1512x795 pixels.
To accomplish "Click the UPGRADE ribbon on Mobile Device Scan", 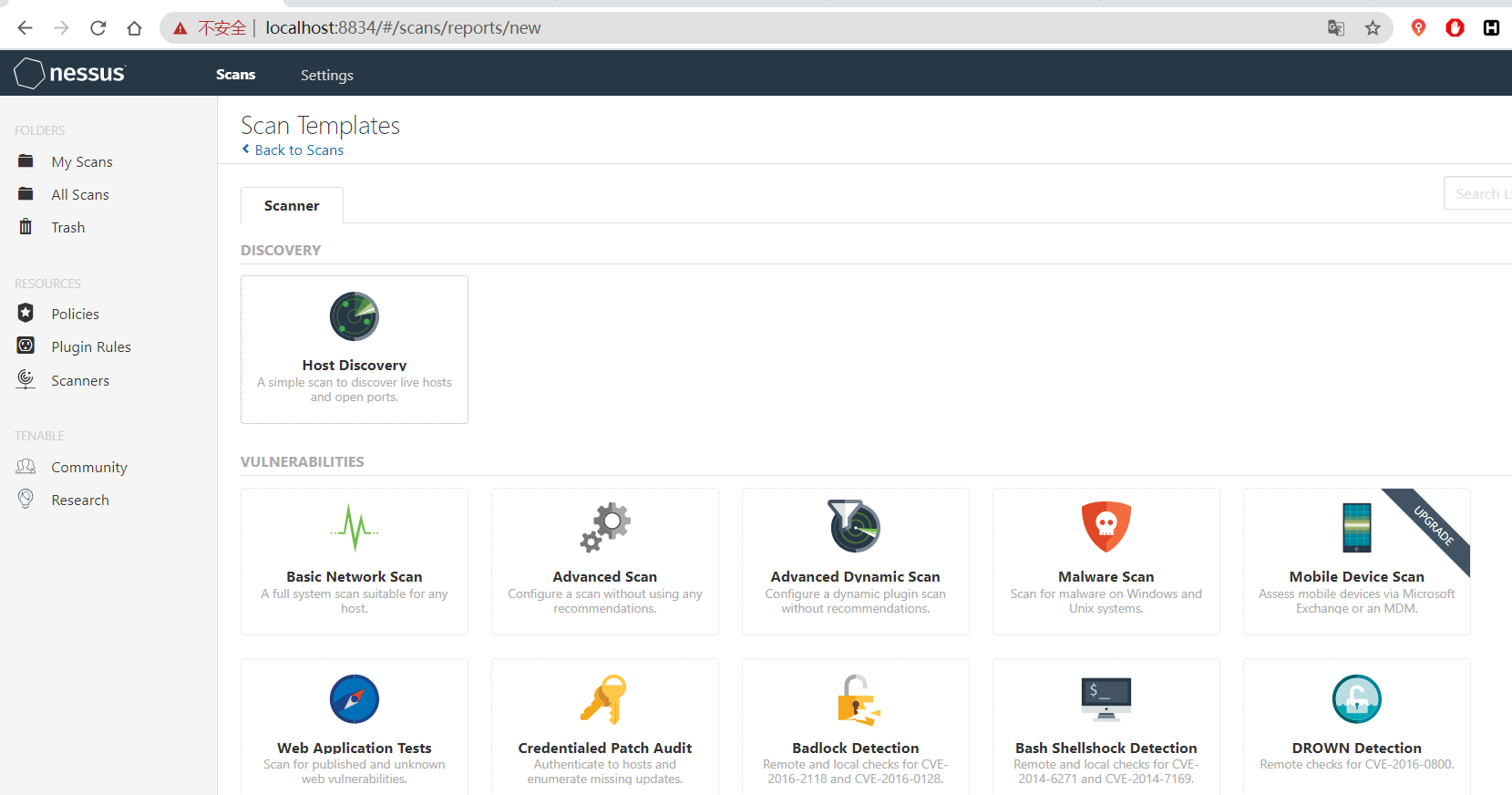I will 1434,526.
